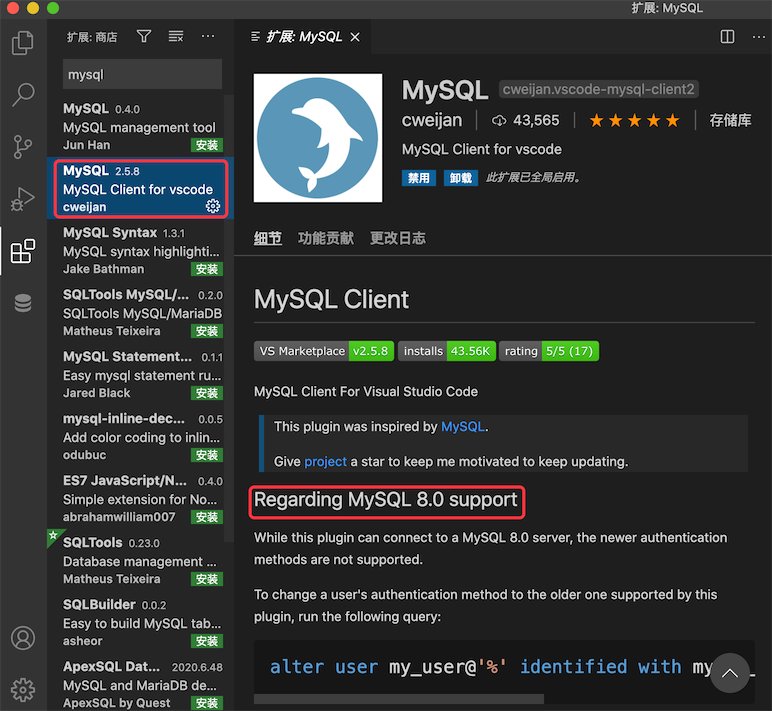Switch to the 更改日志 tab
Image resolution: width=772 pixels, height=711 pixels.
398,238
